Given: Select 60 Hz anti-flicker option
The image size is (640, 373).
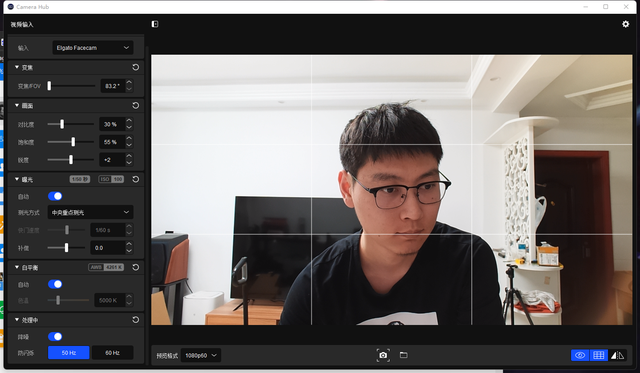Looking at the screenshot, I should point(112,353).
